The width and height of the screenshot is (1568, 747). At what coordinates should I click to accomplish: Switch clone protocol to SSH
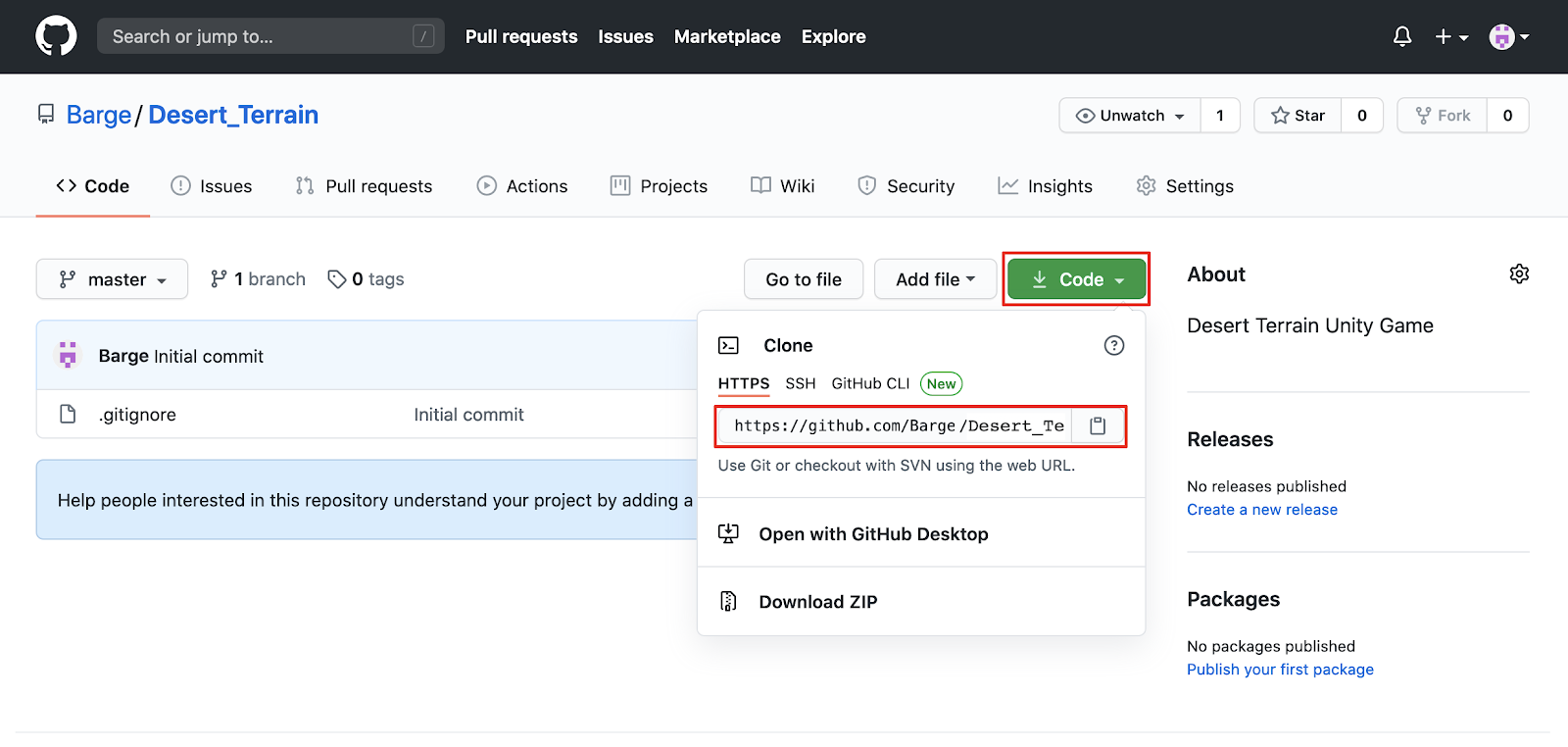pyautogui.click(x=800, y=383)
